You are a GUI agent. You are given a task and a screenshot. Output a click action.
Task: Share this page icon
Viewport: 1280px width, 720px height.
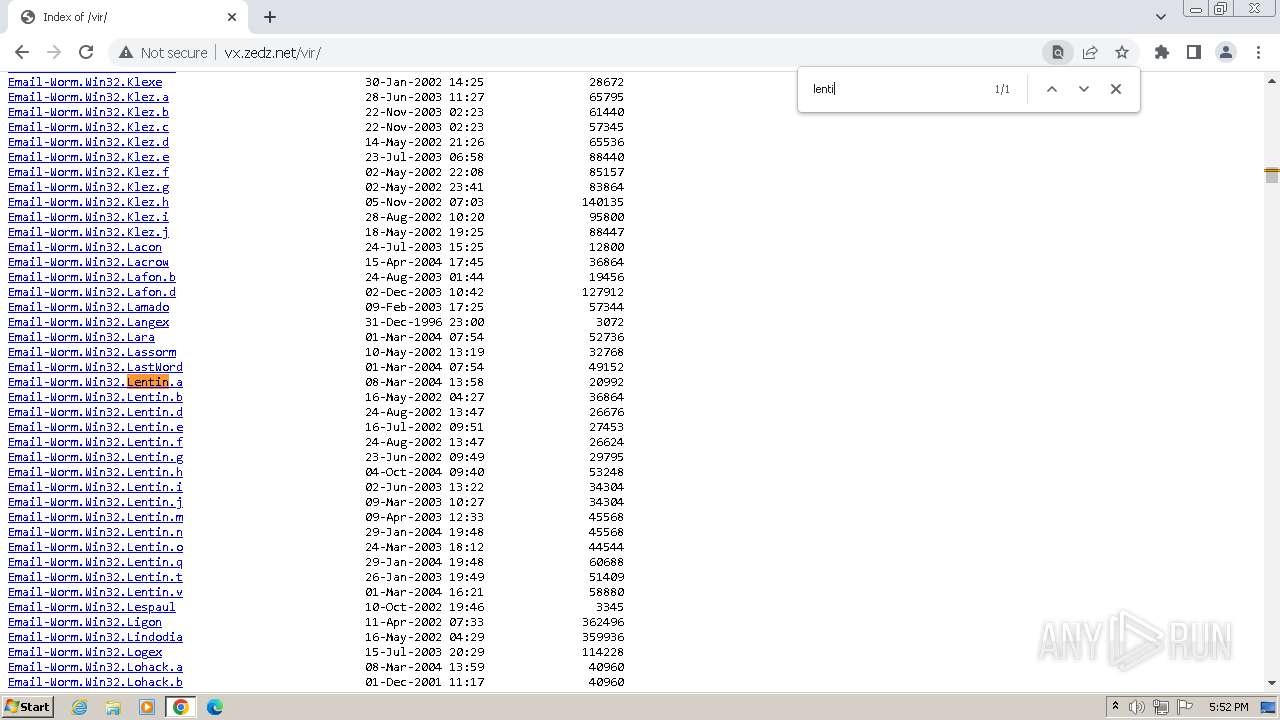[x=1090, y=53]
